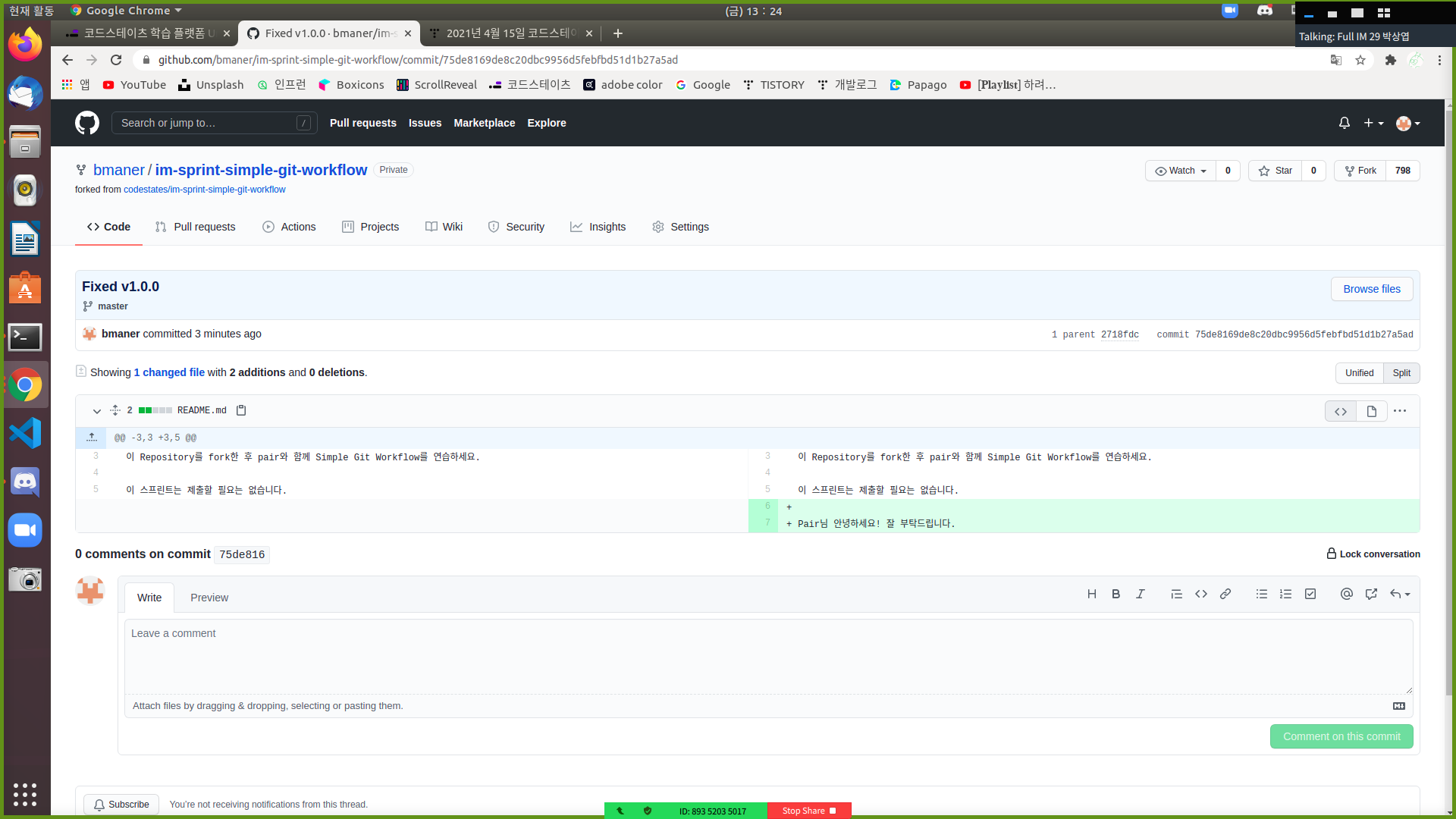The width and height of the screenshot is (1456, 819).
Task: Add a task list icon
Action: tap(1310, 594)
